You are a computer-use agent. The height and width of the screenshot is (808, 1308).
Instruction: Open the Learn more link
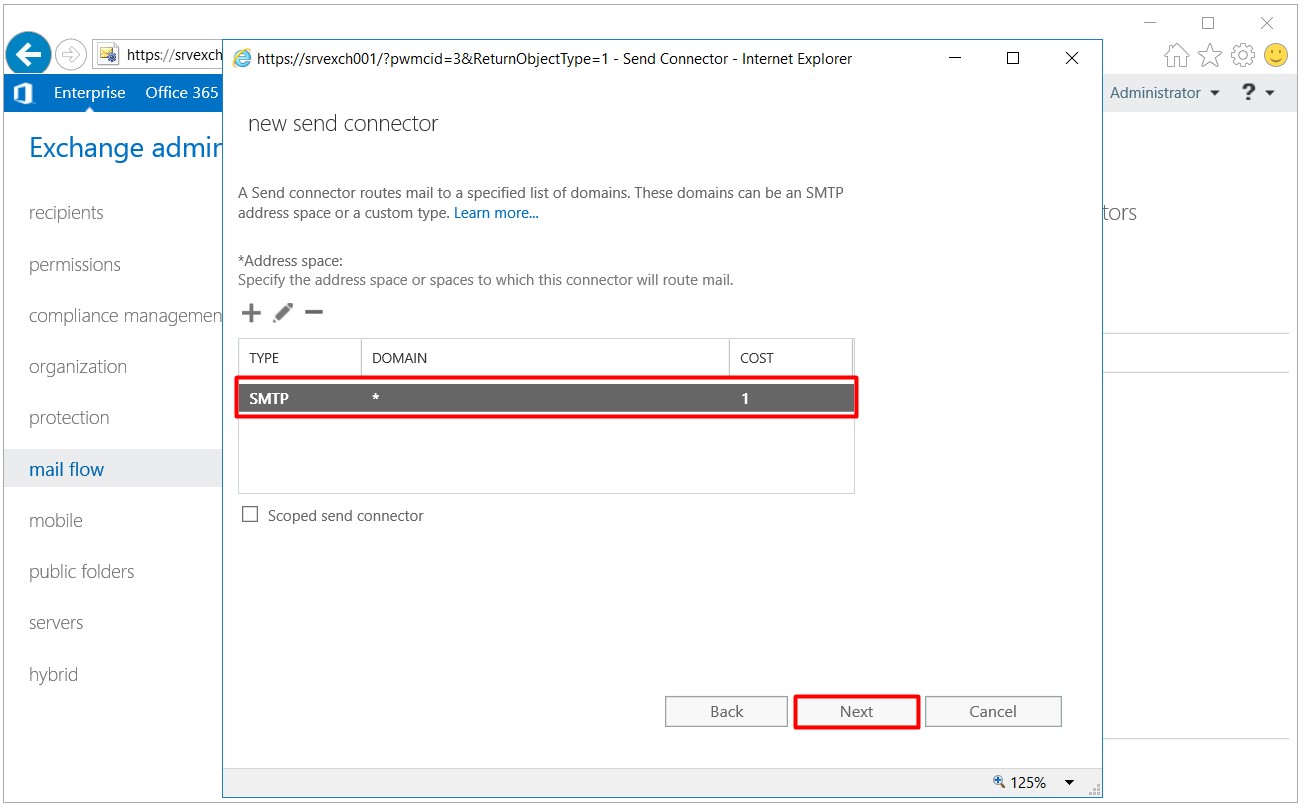tap(496, 213)
